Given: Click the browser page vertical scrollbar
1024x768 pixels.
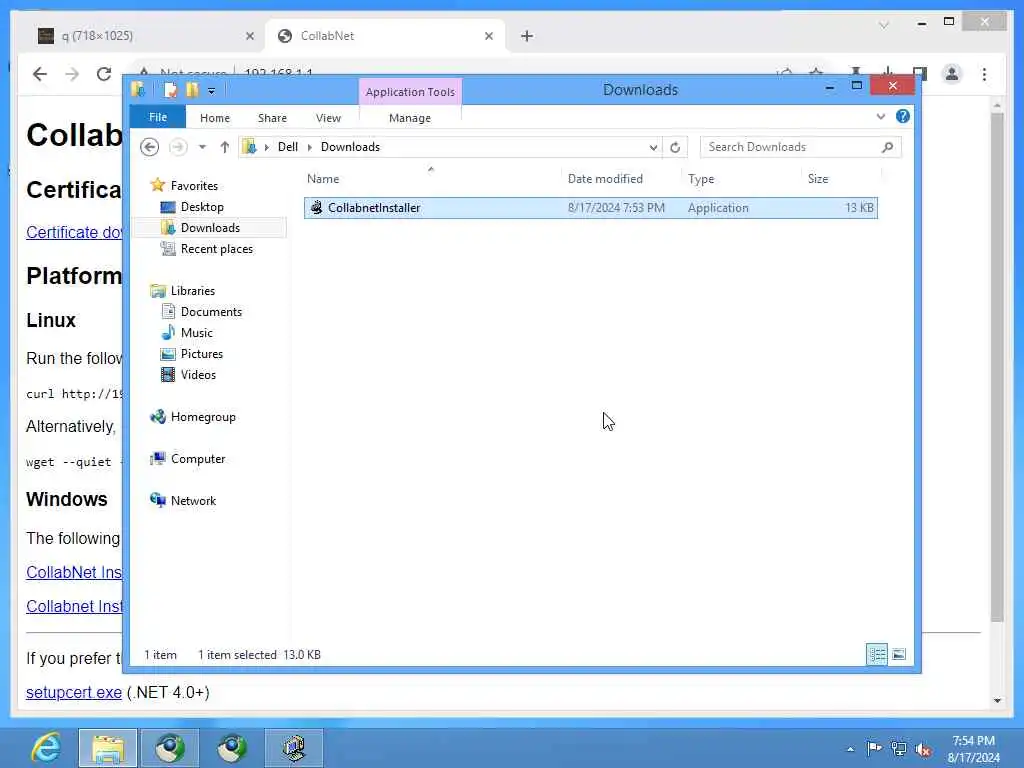Looking at the screenshot, I should pyautogui.click(x=997, y=367).
